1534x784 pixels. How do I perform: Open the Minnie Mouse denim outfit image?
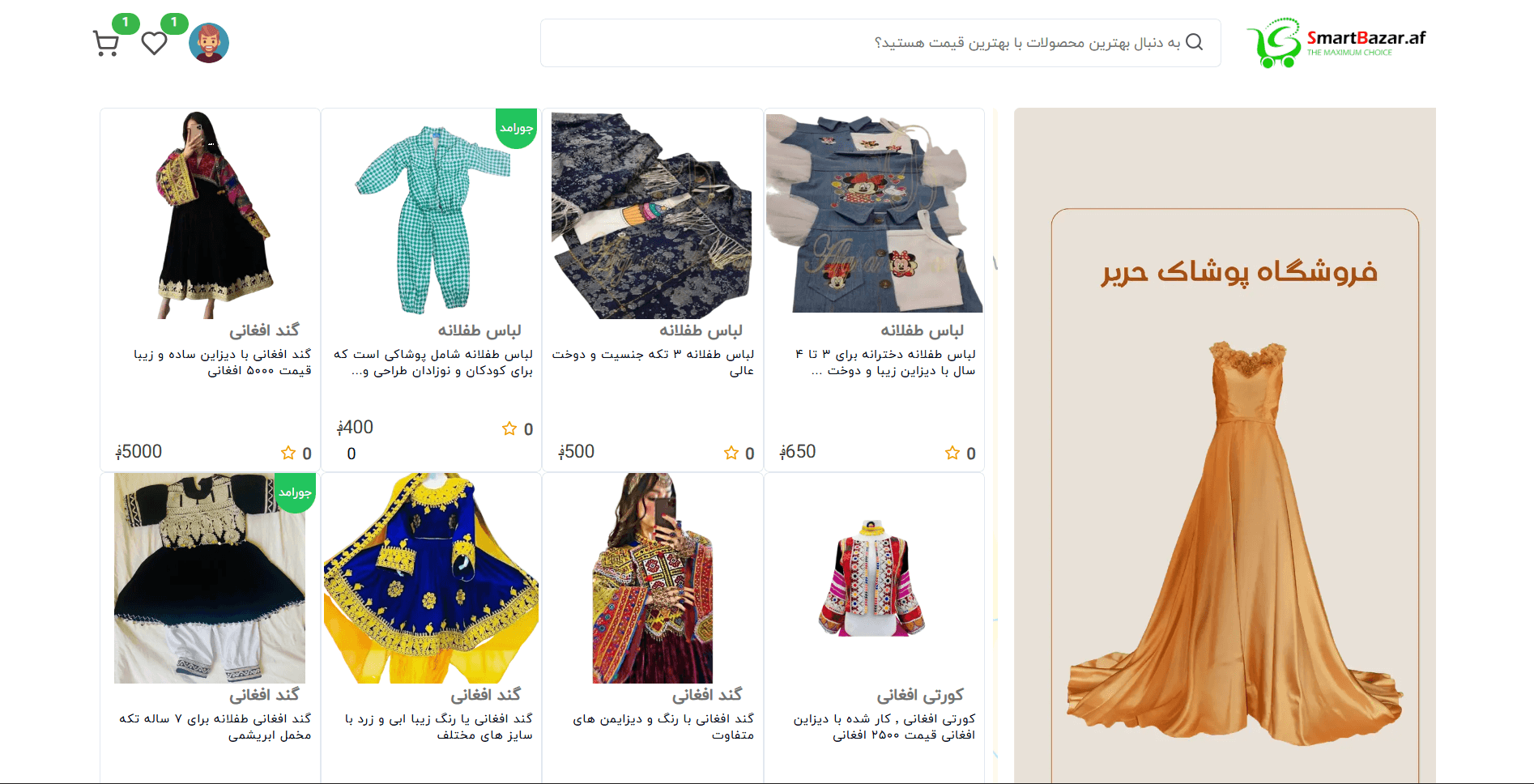874,213
